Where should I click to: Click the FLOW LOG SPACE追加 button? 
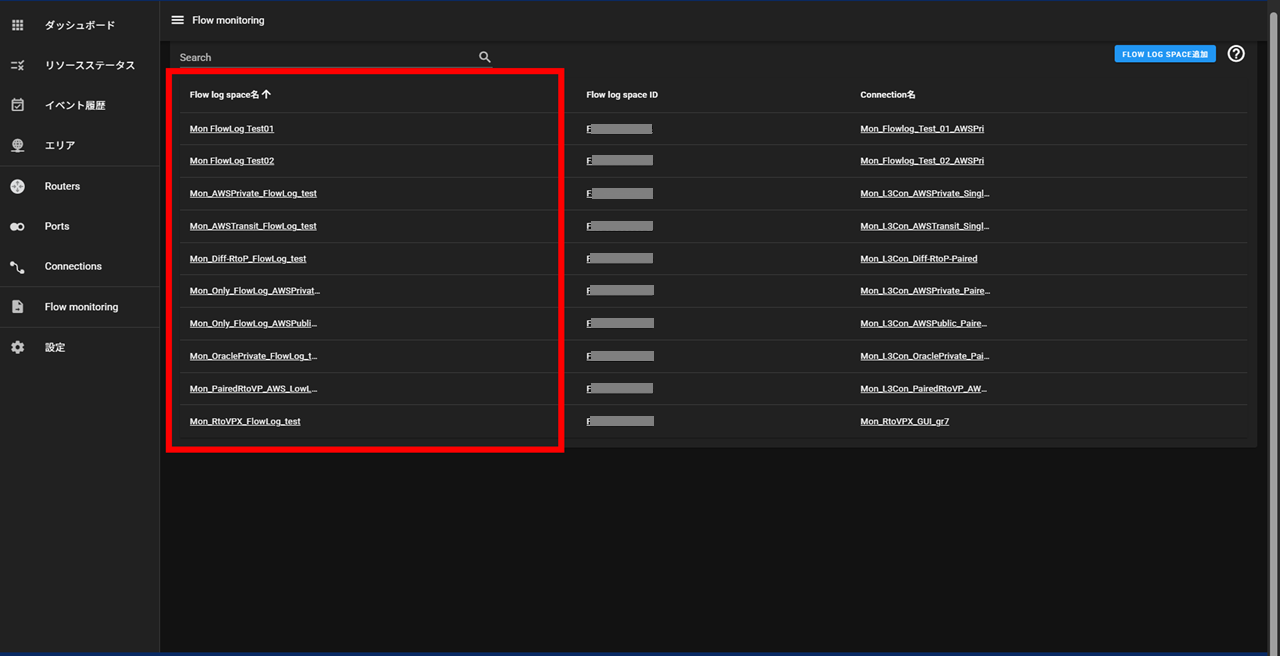click(x=1165, y=54)
